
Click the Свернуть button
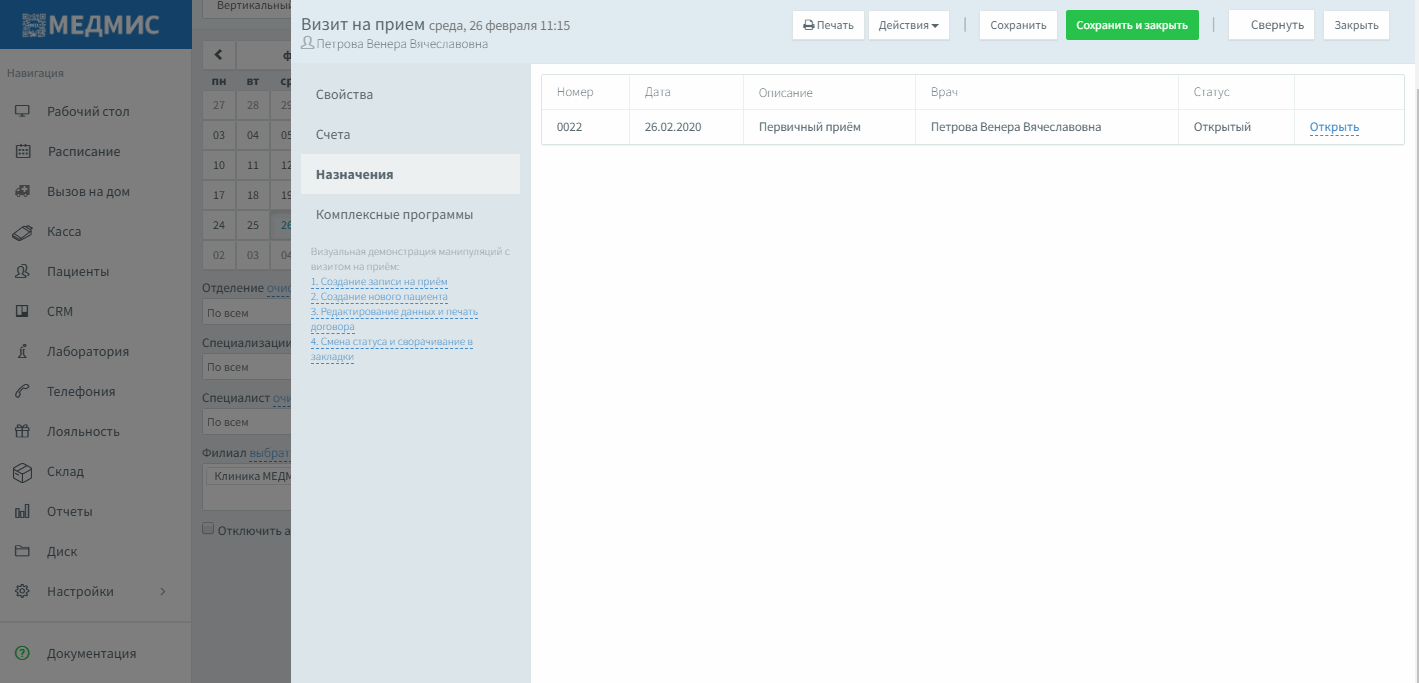tap(1271, 25)
